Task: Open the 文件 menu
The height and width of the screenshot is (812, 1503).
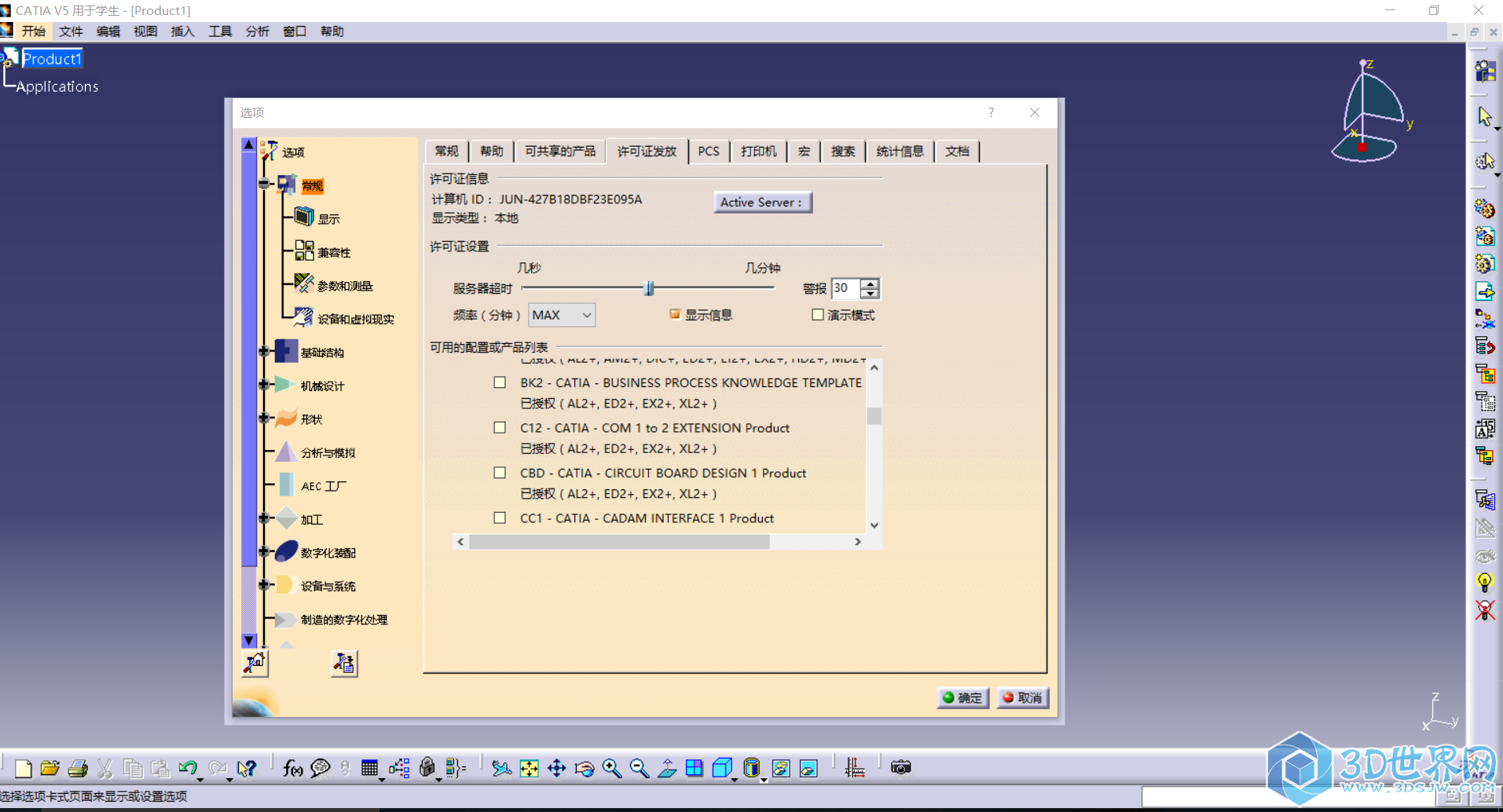Action: coord(71,31)
